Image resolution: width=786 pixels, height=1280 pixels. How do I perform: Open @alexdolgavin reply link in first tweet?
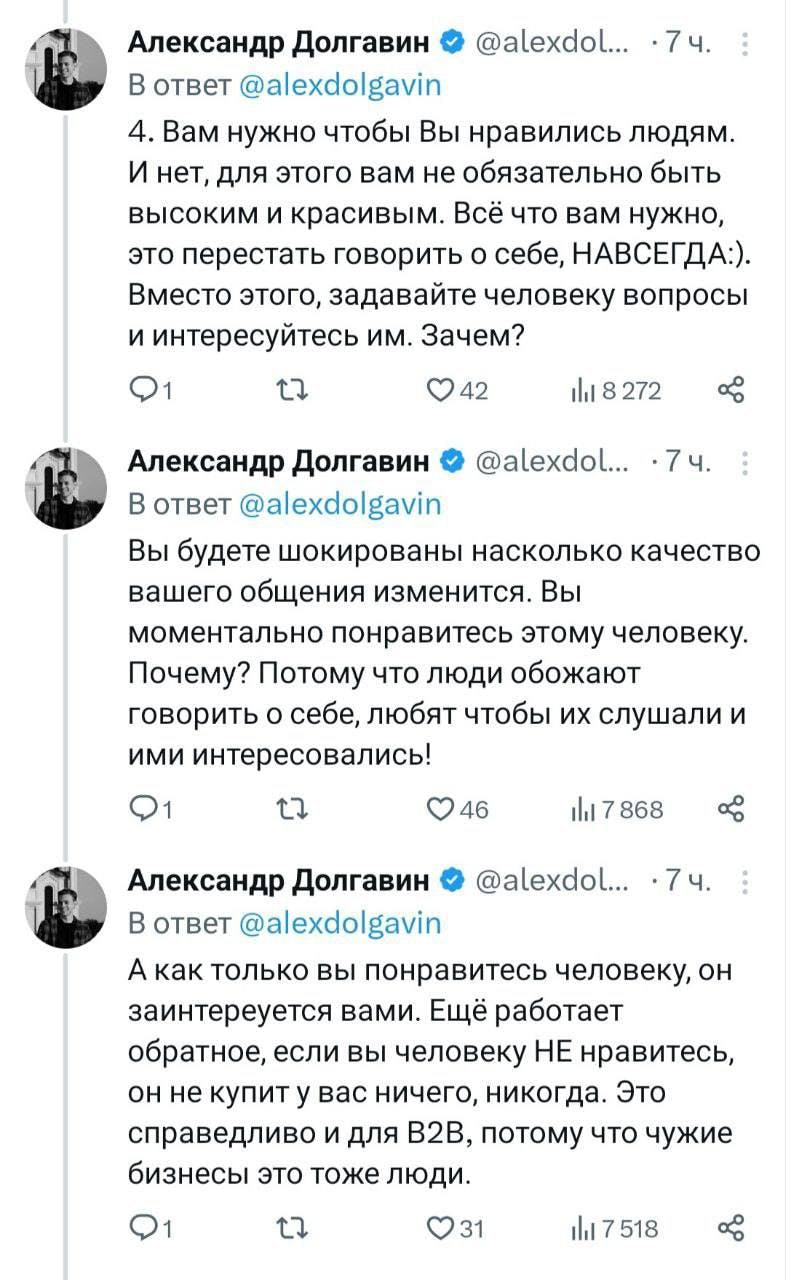coord(342,85)
